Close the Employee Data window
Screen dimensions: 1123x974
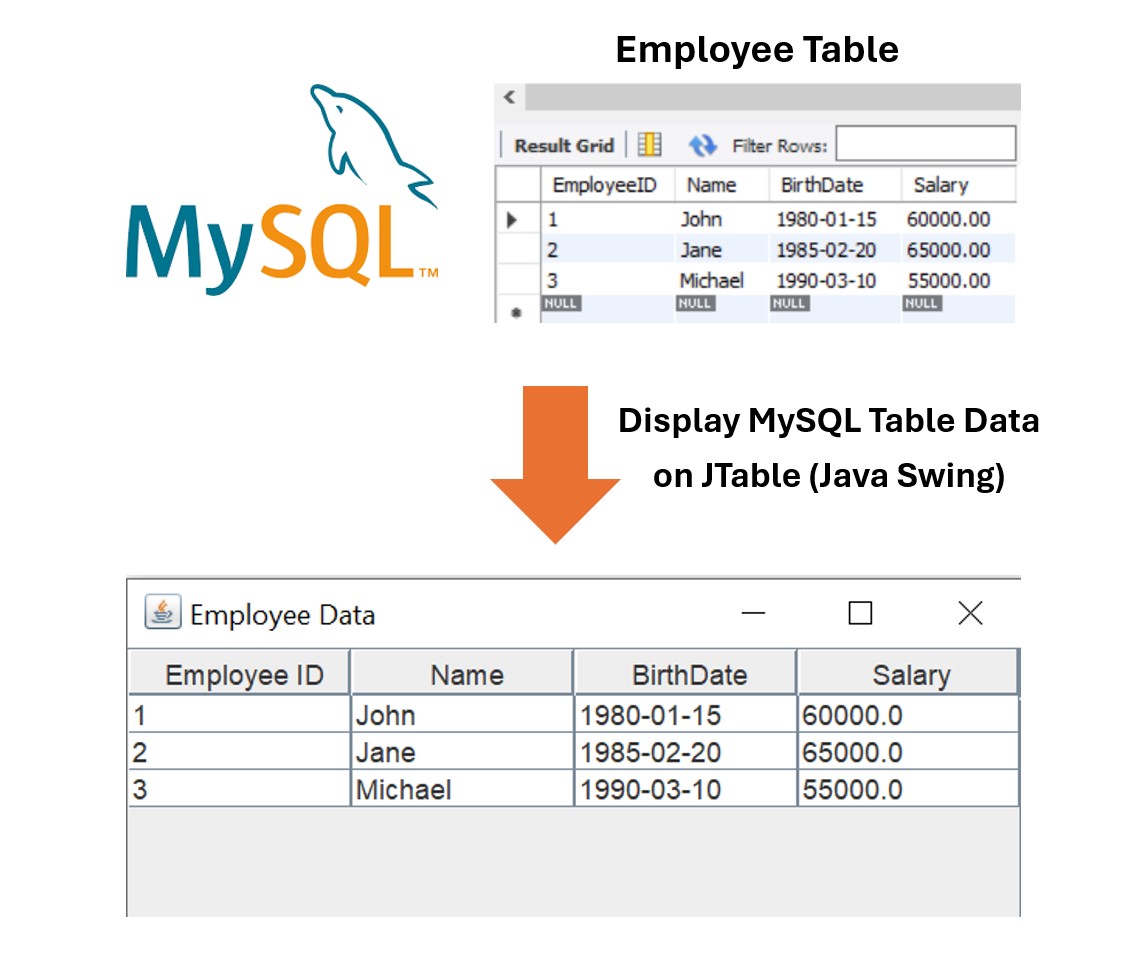click(970, 613)
